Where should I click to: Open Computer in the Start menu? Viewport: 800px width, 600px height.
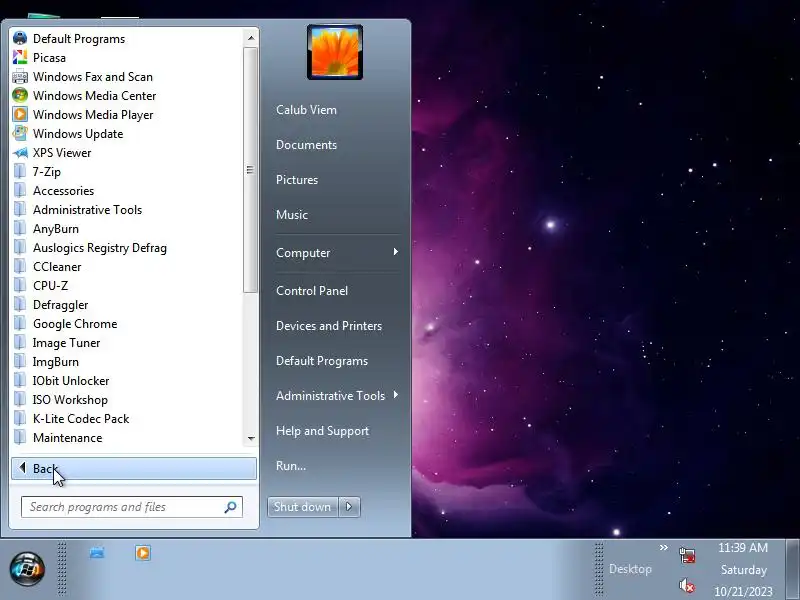303,253
